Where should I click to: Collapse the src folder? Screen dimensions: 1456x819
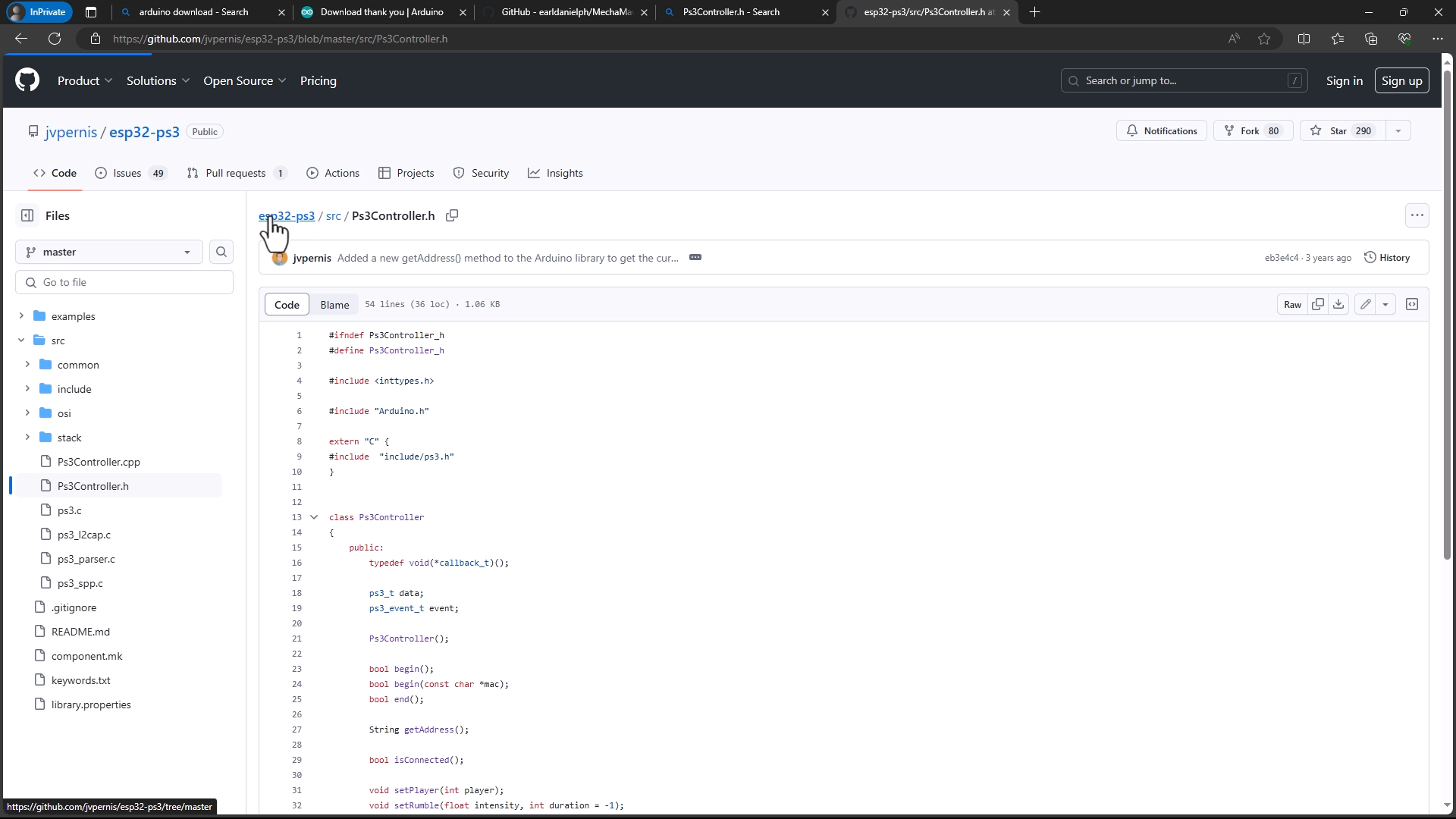[21, 340]
